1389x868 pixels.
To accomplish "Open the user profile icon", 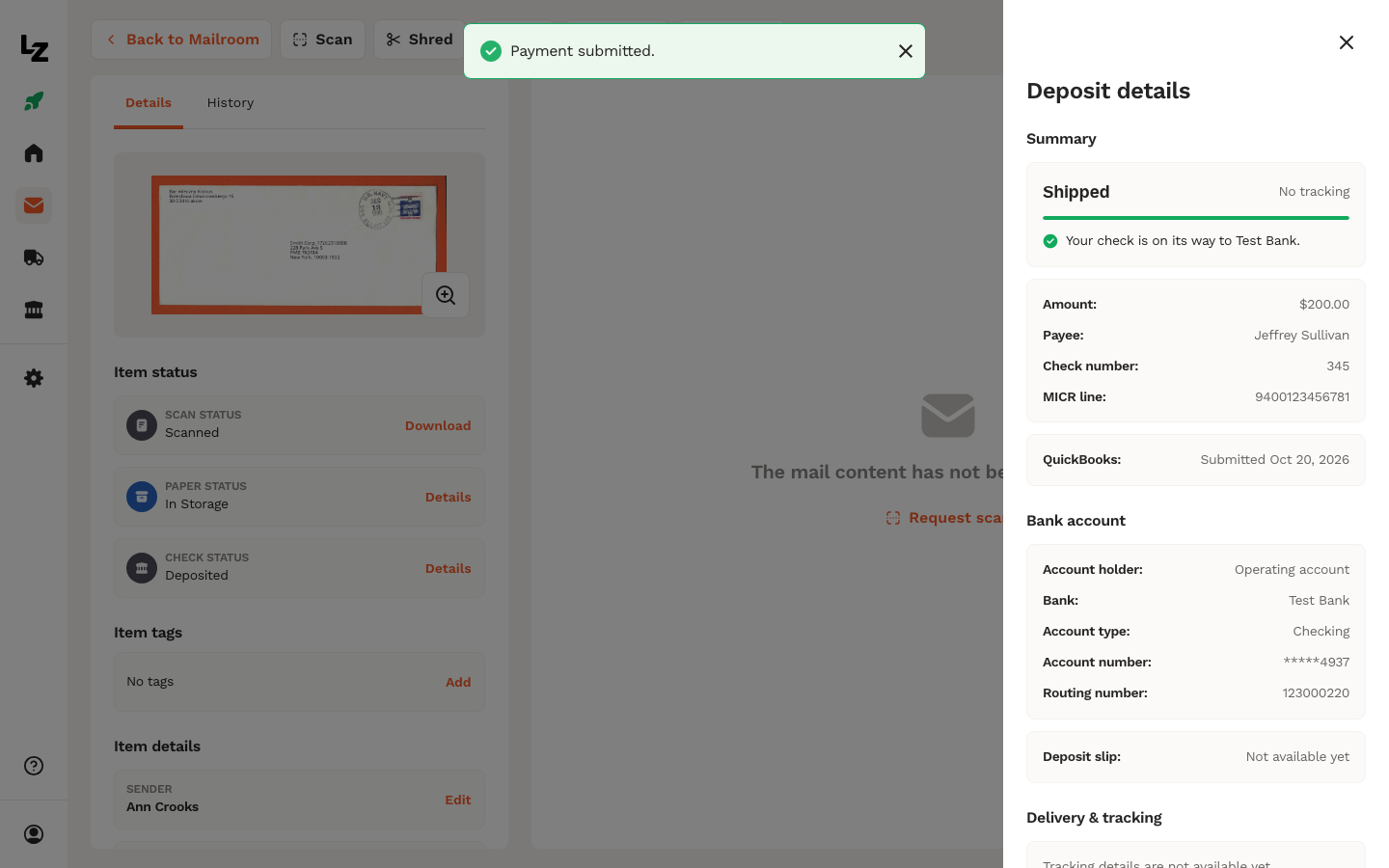I will tap(34, 834).
